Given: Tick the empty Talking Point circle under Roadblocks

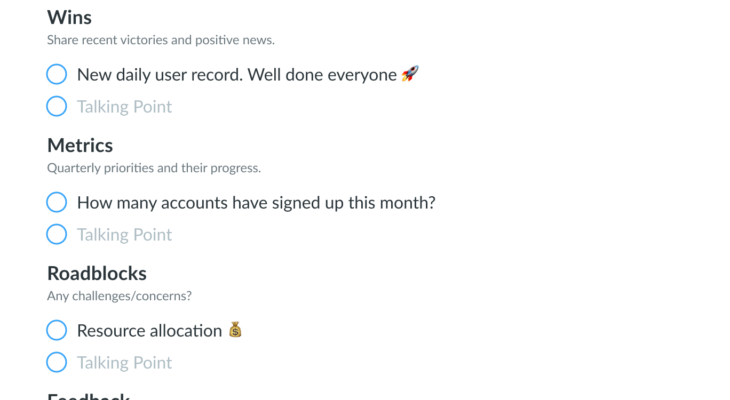Looking at the screenshot, I should click(x=57, y=362).
